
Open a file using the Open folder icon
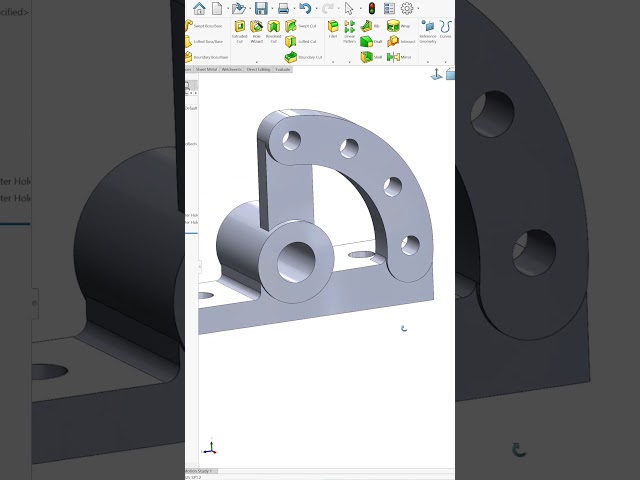(238, 8)
